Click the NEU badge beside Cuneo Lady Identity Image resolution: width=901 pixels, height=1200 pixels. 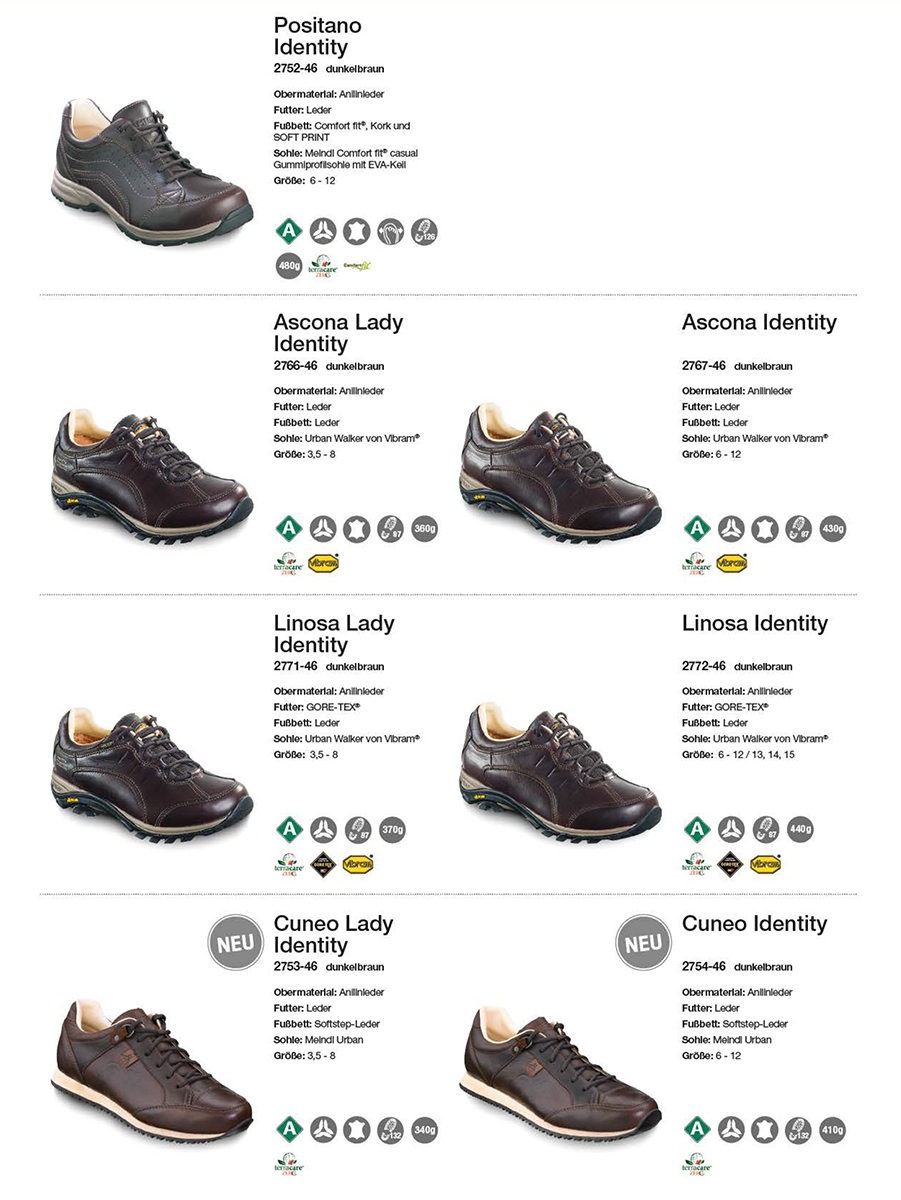235,943
